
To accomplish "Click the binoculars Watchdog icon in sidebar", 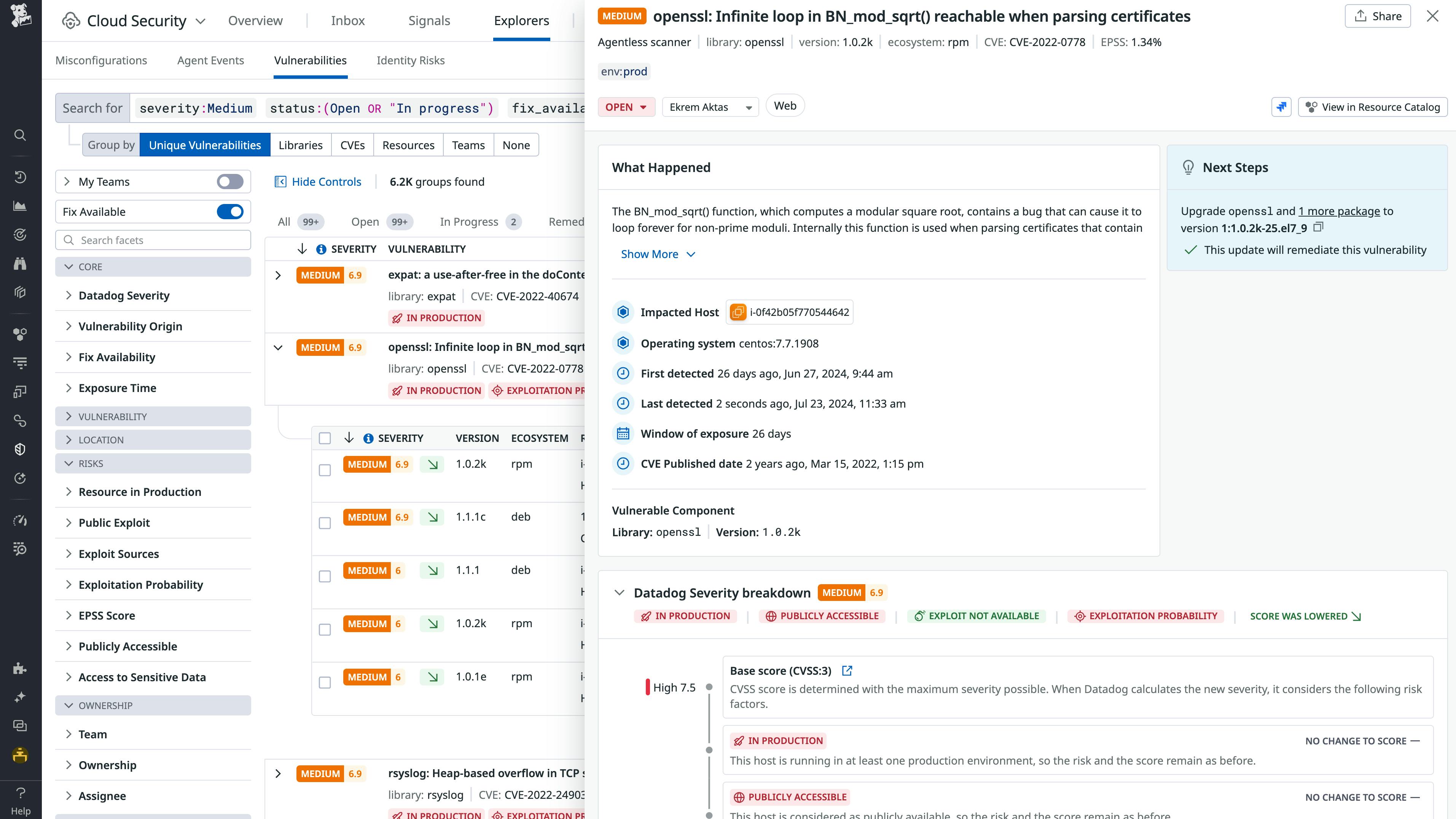I will [x=20, y=263].
